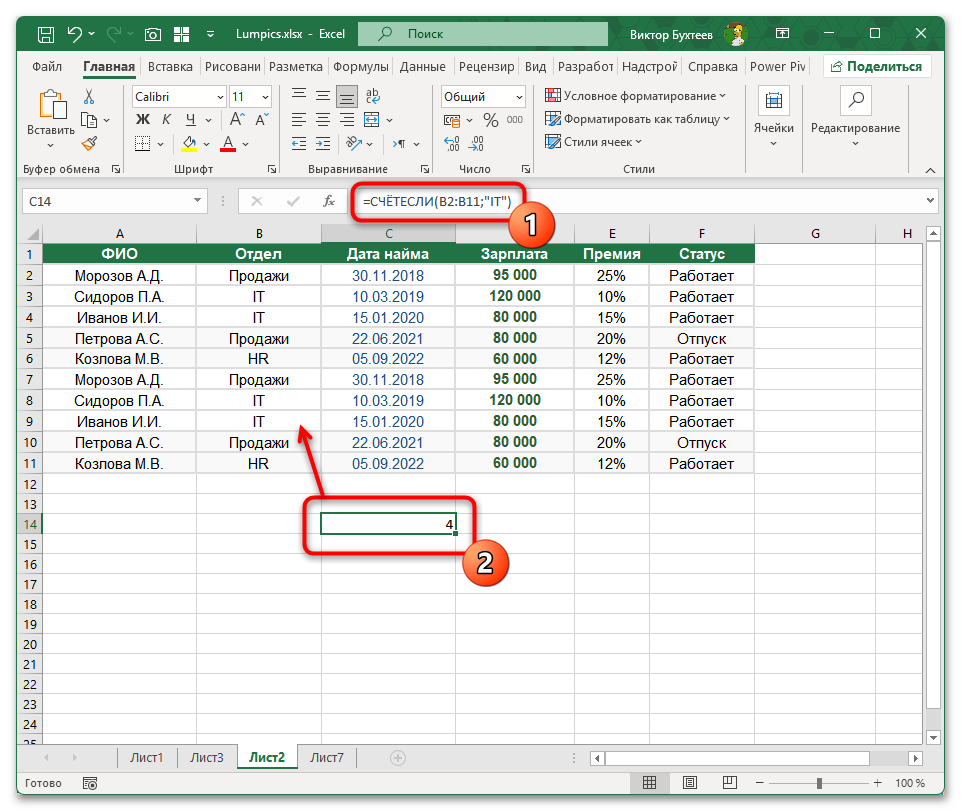Switch to the Вставка tab
961x811 pixels.
pos(170,66)
